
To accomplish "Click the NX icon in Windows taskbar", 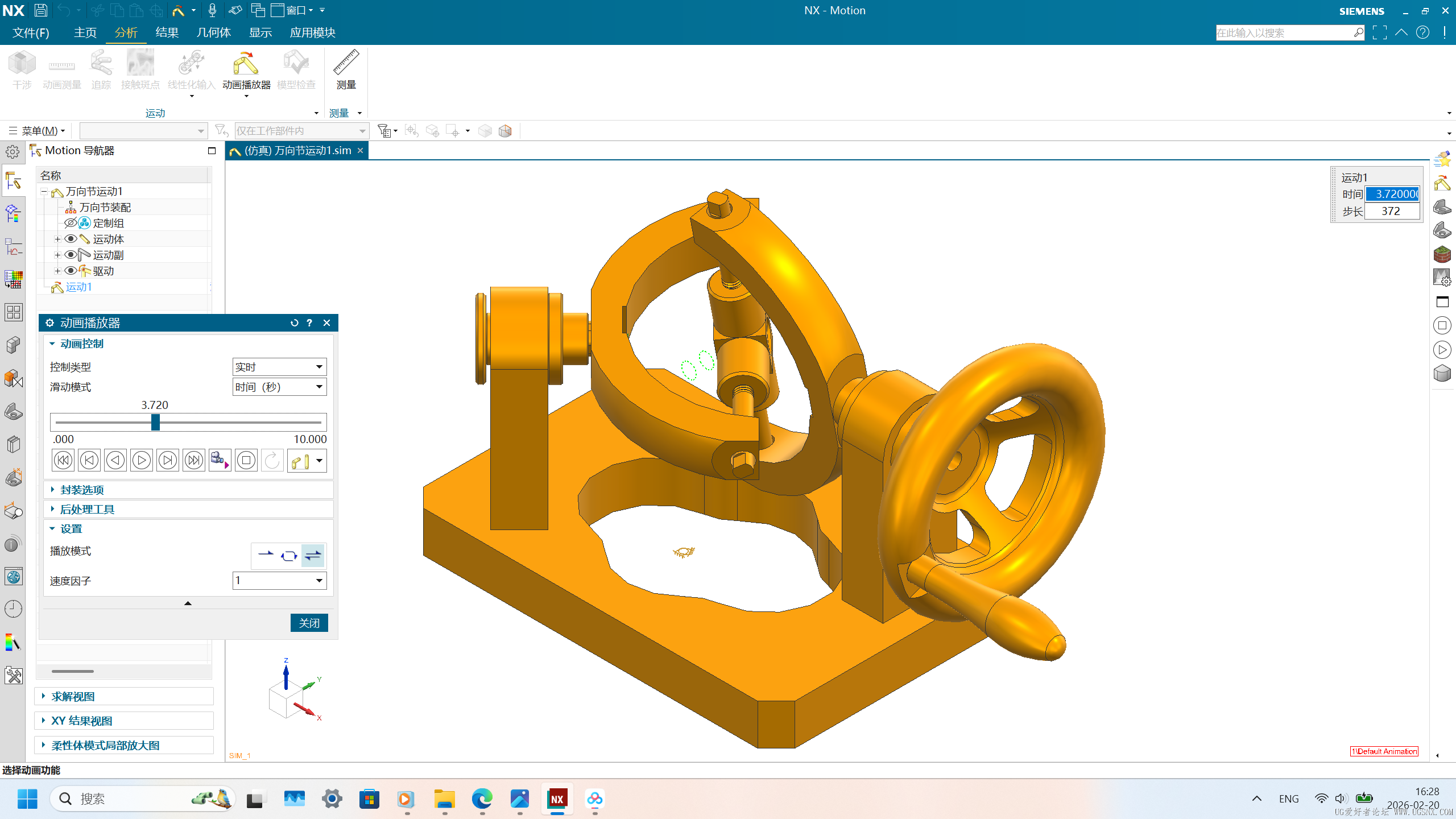I will click(557, 799).
